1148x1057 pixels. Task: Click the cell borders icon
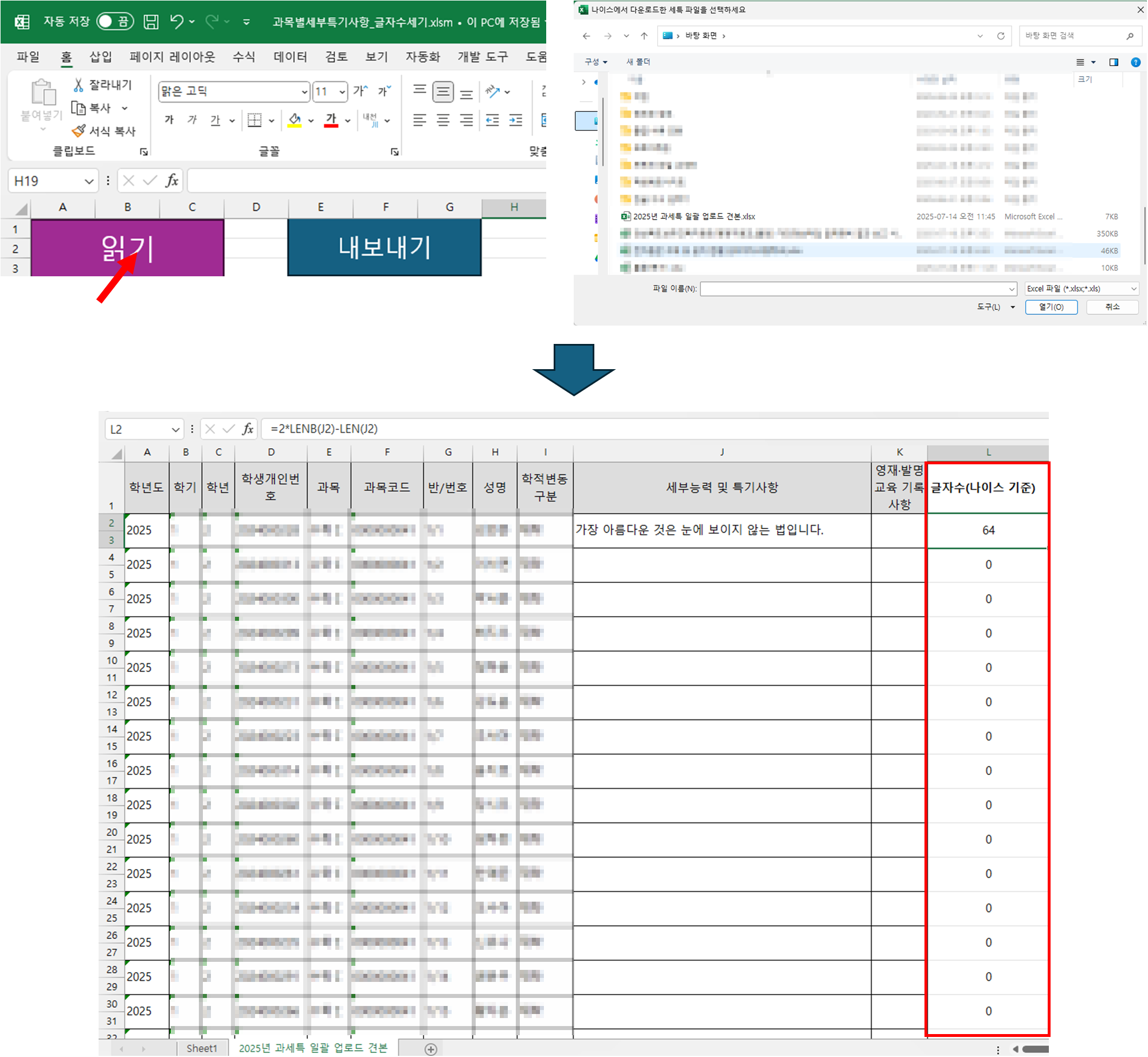pyautogui.click(x=254, y=120)
